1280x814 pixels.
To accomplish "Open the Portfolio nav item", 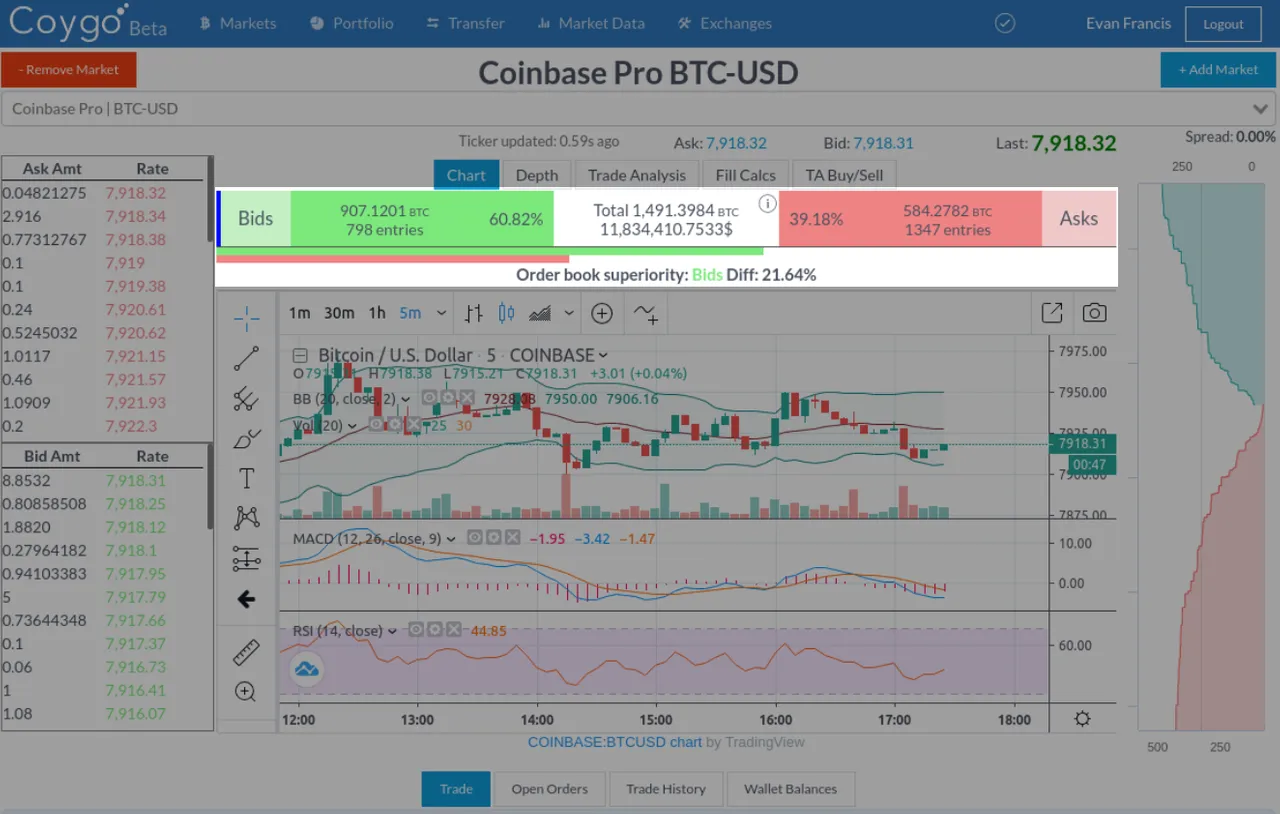I will (352, 23).
